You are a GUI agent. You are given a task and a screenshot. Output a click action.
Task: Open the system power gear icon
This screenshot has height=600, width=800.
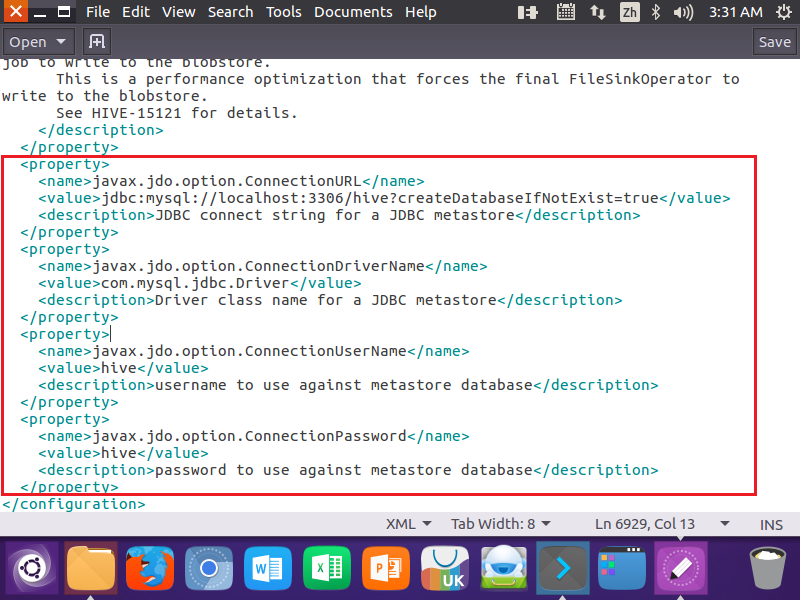(x=785, y=12)
